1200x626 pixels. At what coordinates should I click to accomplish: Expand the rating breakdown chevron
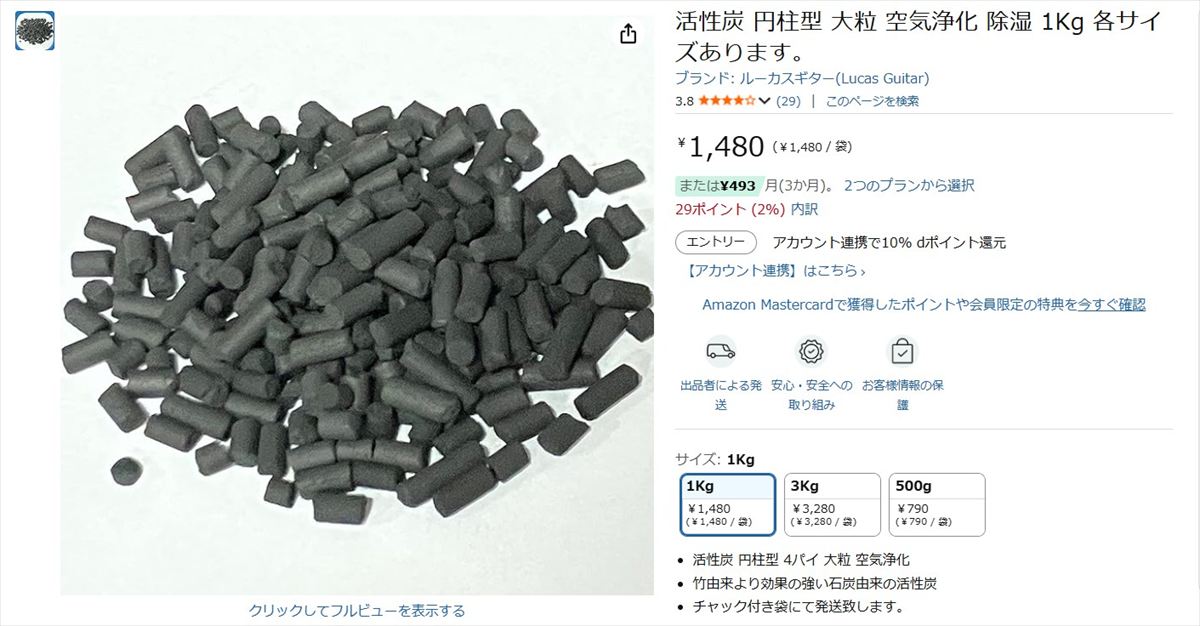[x=765, y=101]
